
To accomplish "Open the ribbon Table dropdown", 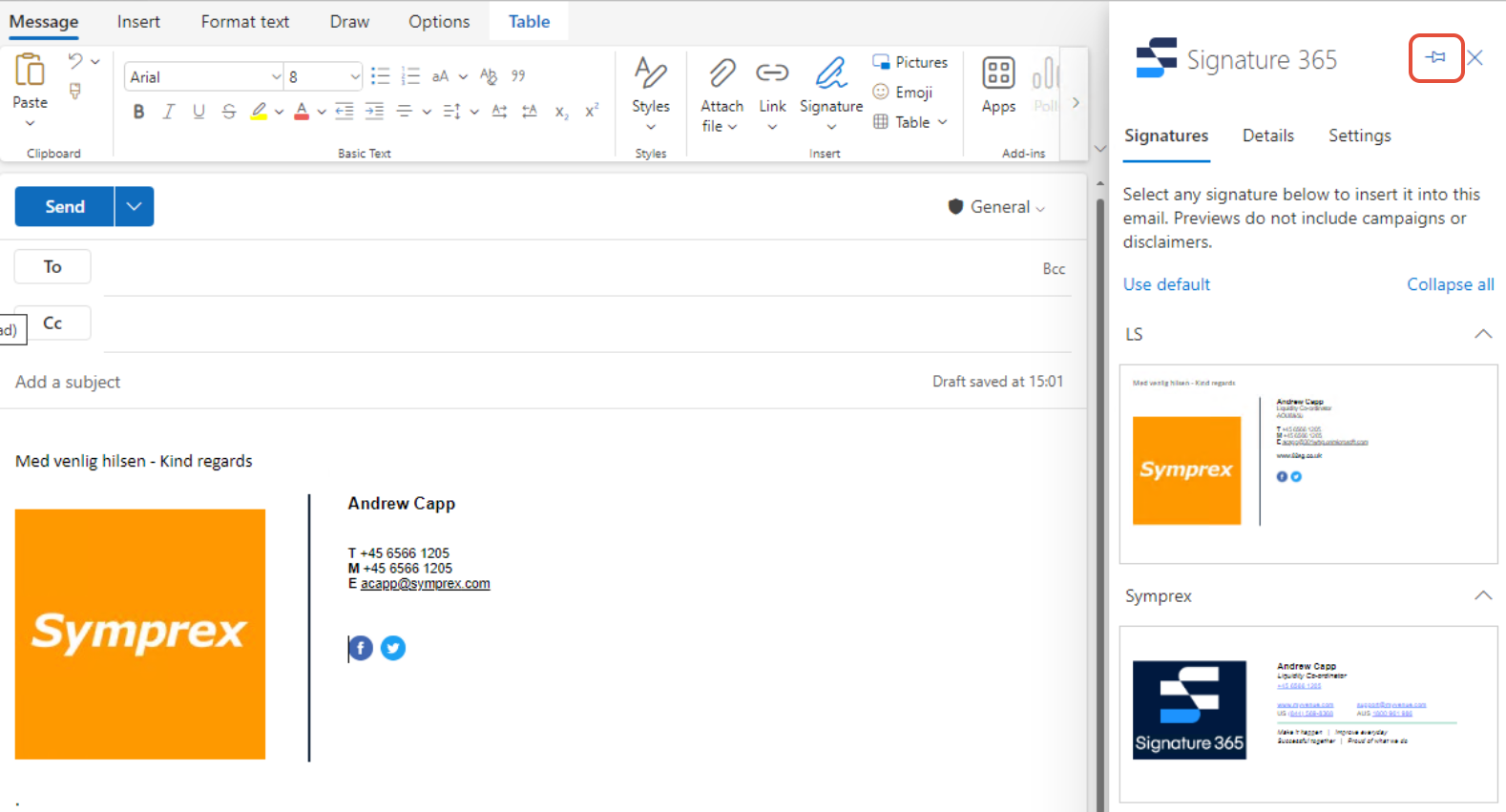I will [x=910, y=122].
